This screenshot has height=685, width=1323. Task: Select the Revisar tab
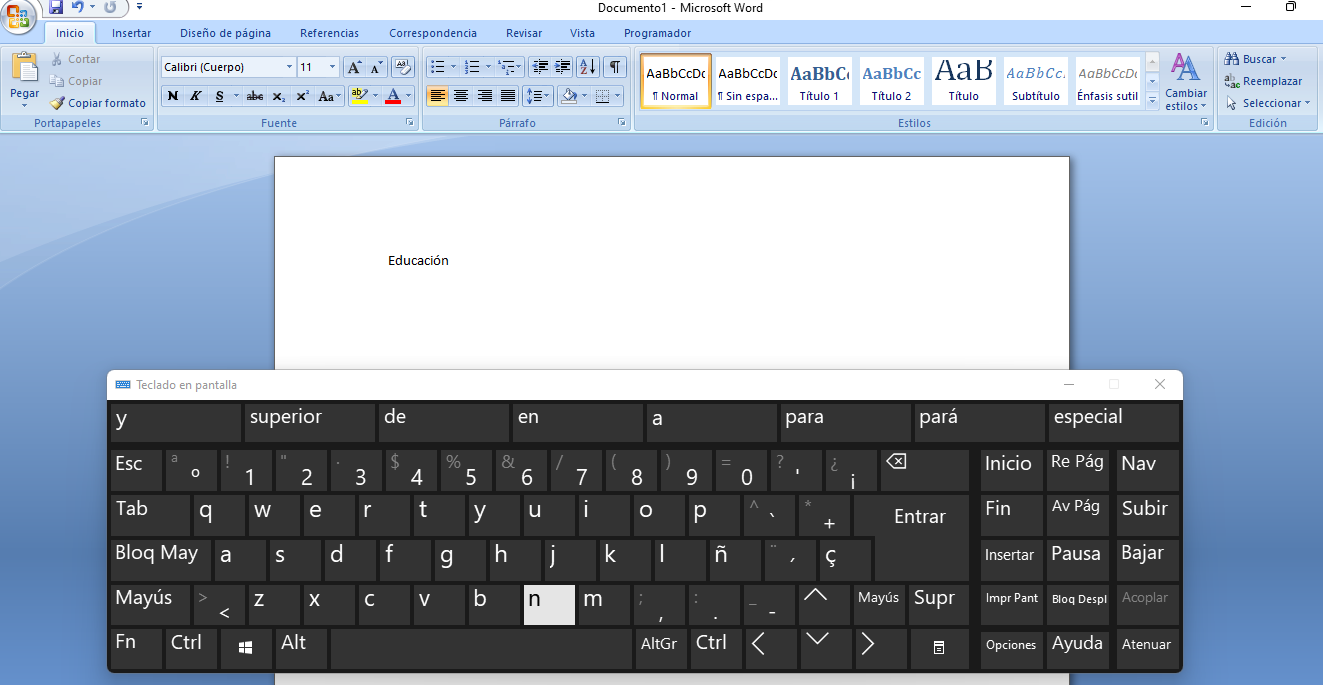(524, 33)
